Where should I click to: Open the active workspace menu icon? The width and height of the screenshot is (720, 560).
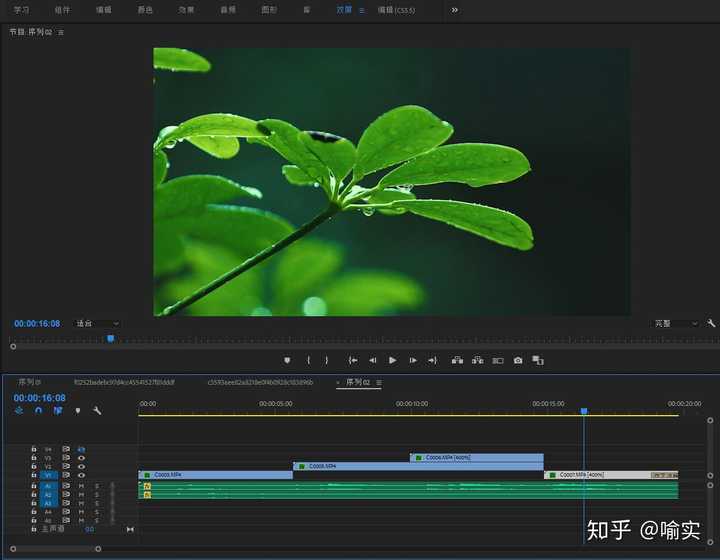click(362, 10)
